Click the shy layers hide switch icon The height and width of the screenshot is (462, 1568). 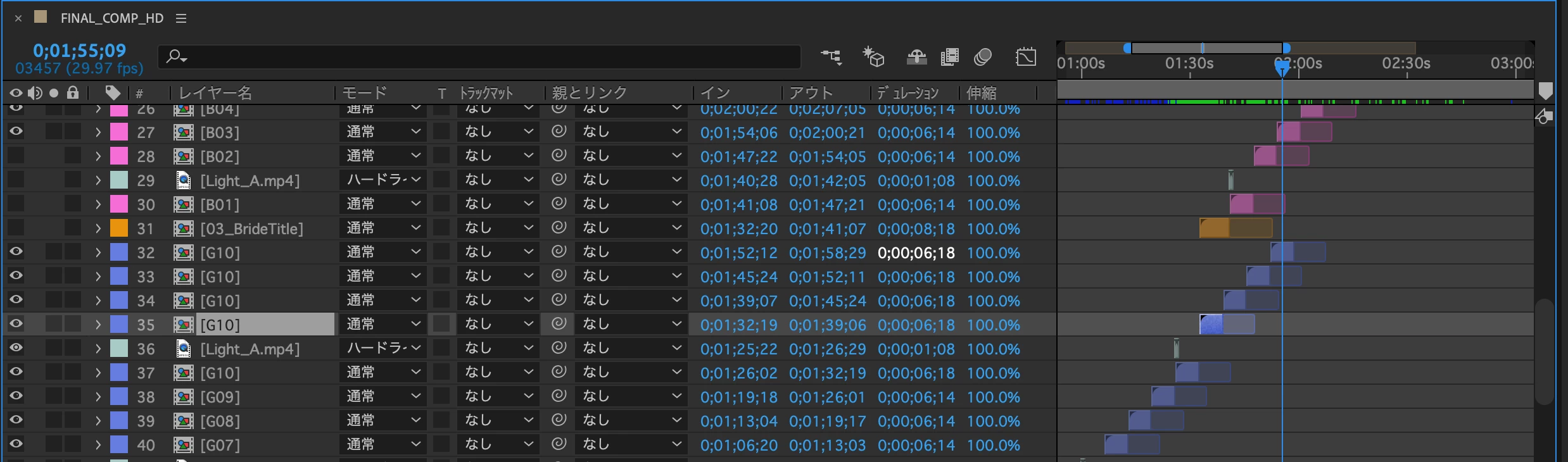[916, 57]
